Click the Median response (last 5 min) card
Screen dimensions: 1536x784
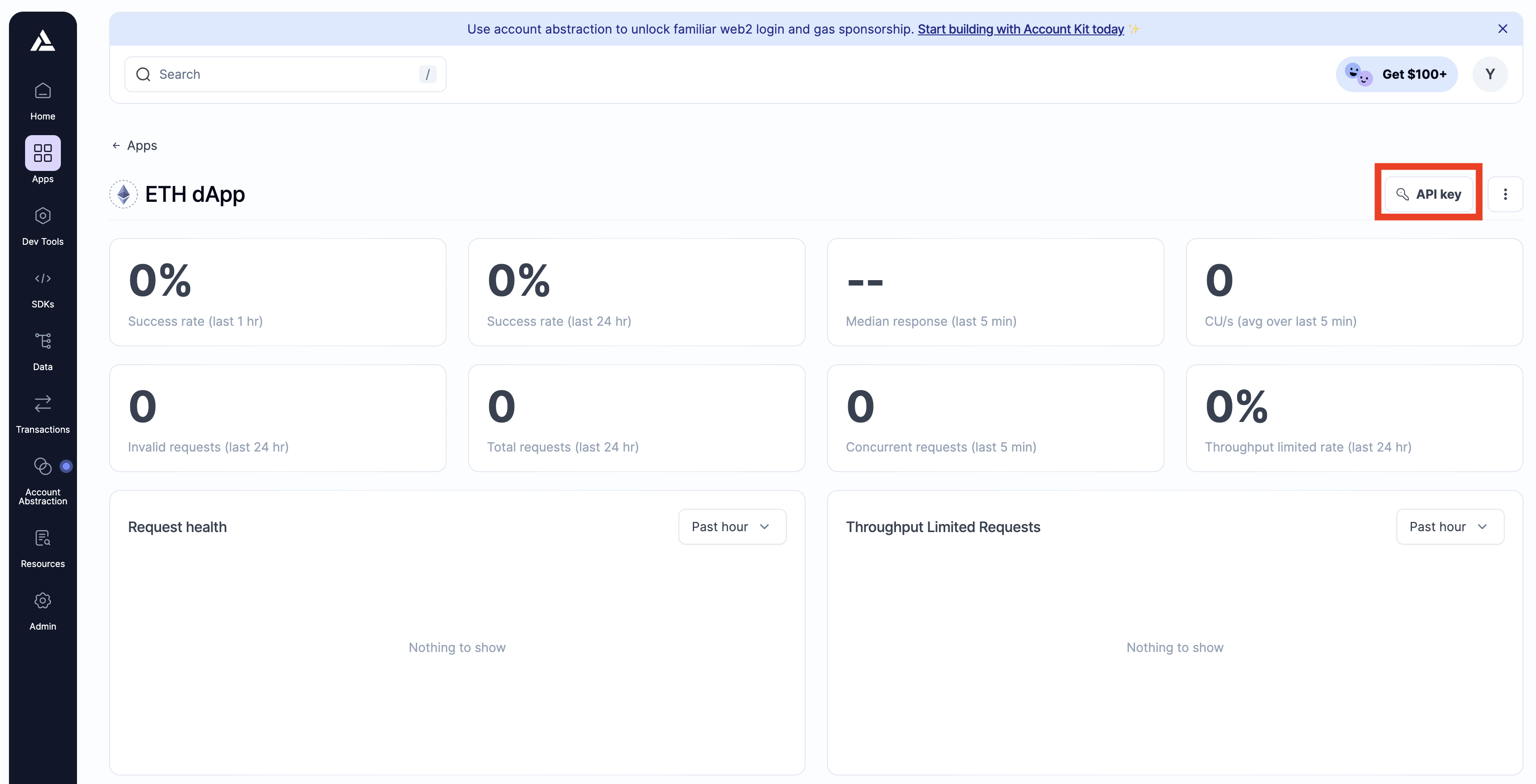[x=995, y=292]
